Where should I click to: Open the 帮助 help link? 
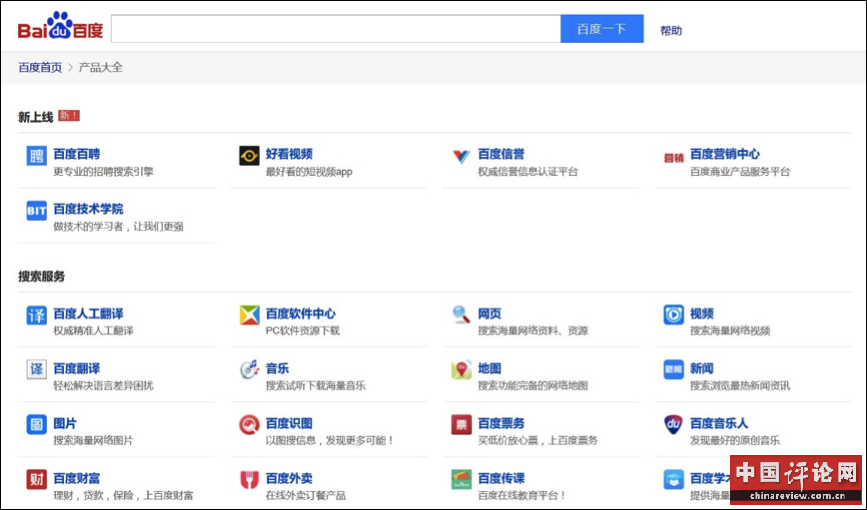tap(671, 30)
